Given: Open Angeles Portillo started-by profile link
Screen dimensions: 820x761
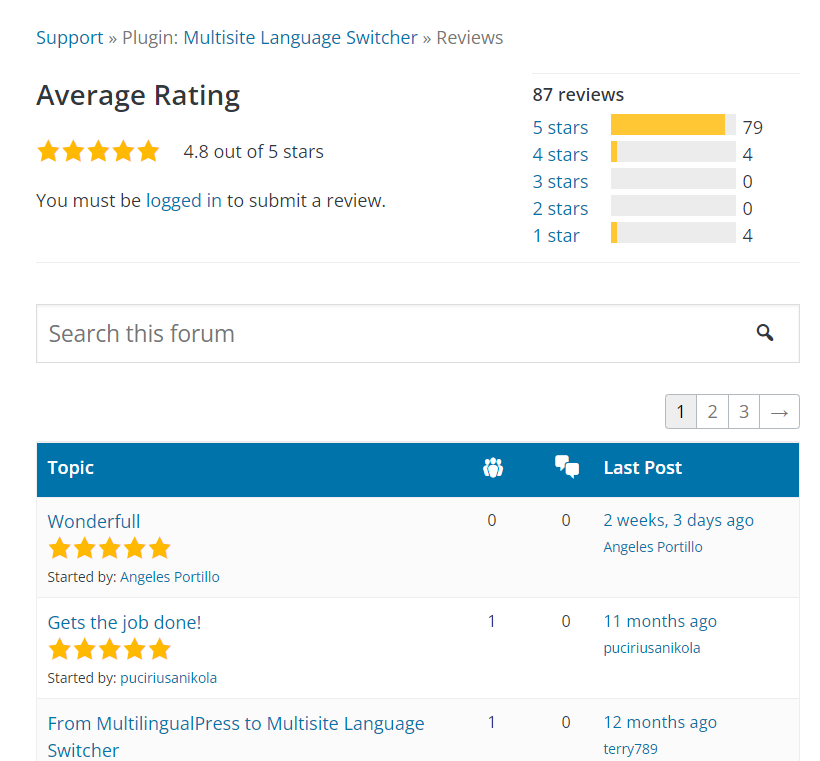Looking at the screenshot, I should [x=169, y=577].
